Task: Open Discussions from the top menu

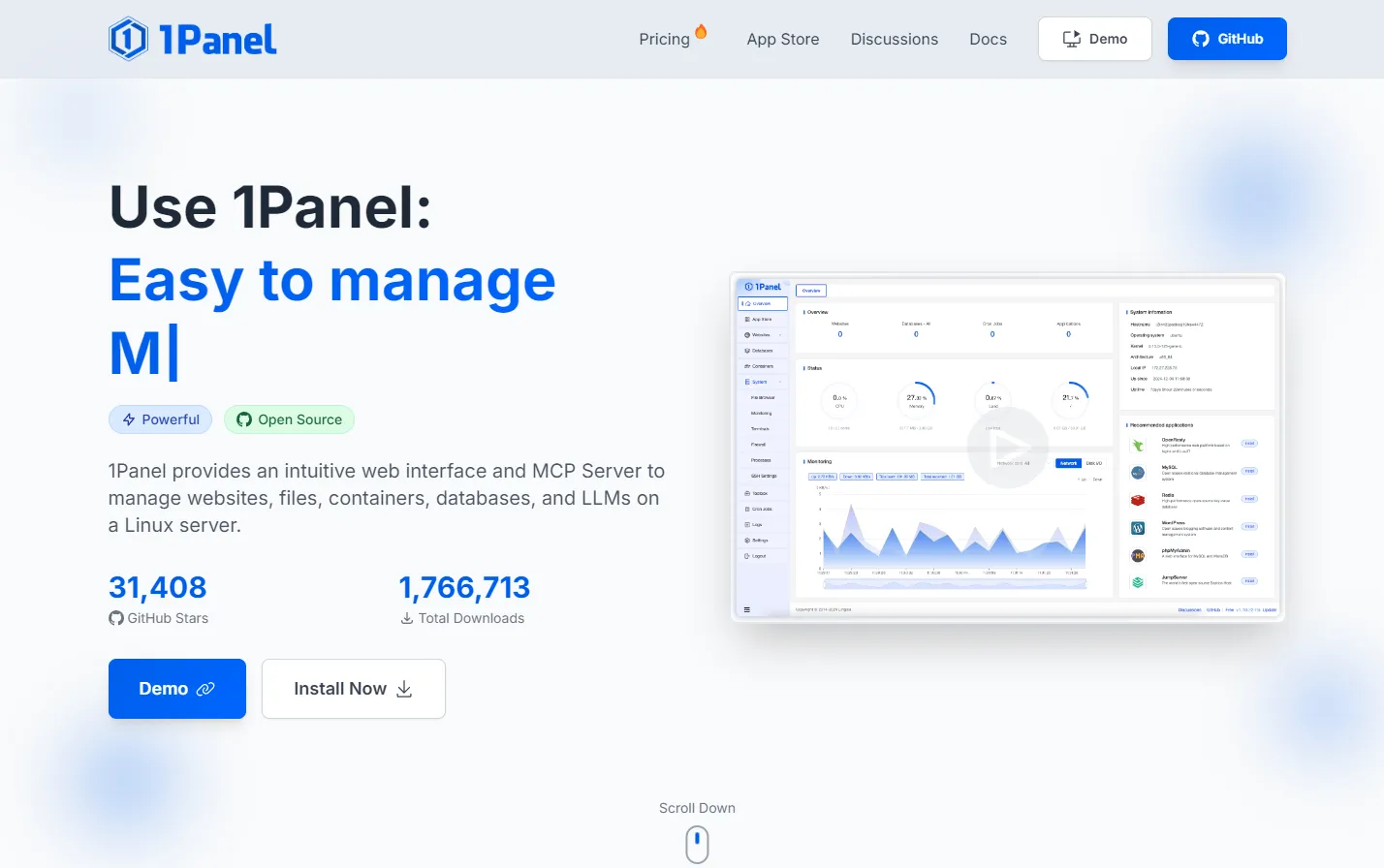Action: coord(894,39)
